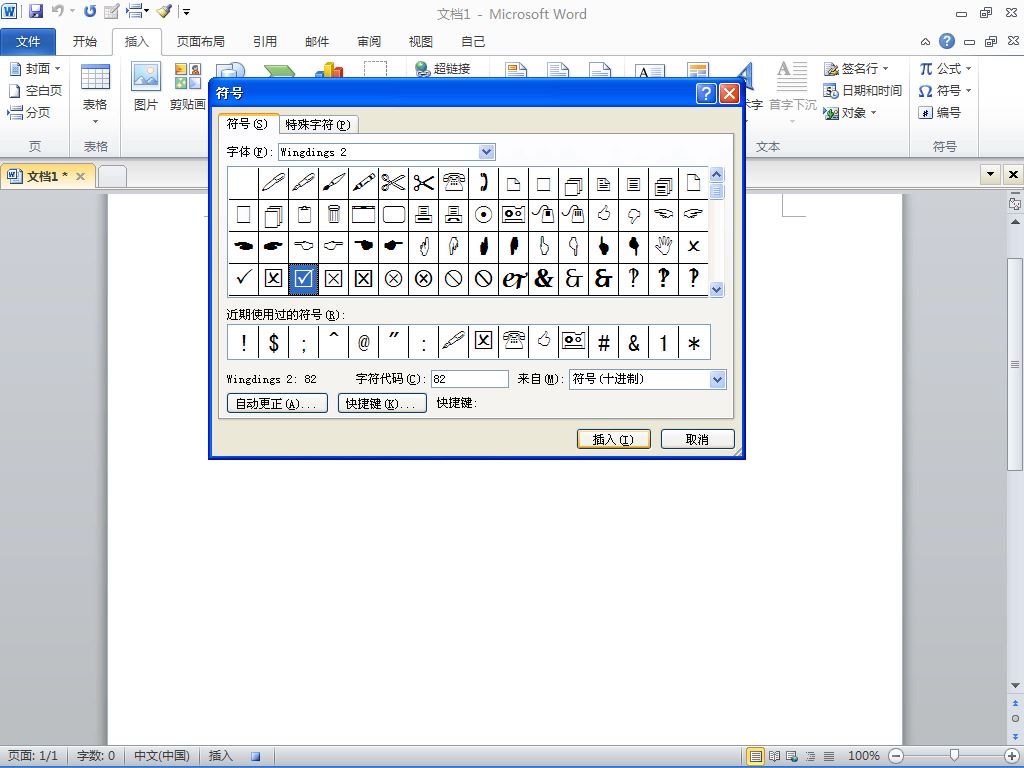This screenshot has height=768, width=1024.
Task: Switch to the 开始 Home tab
Action: pos(85,42)
